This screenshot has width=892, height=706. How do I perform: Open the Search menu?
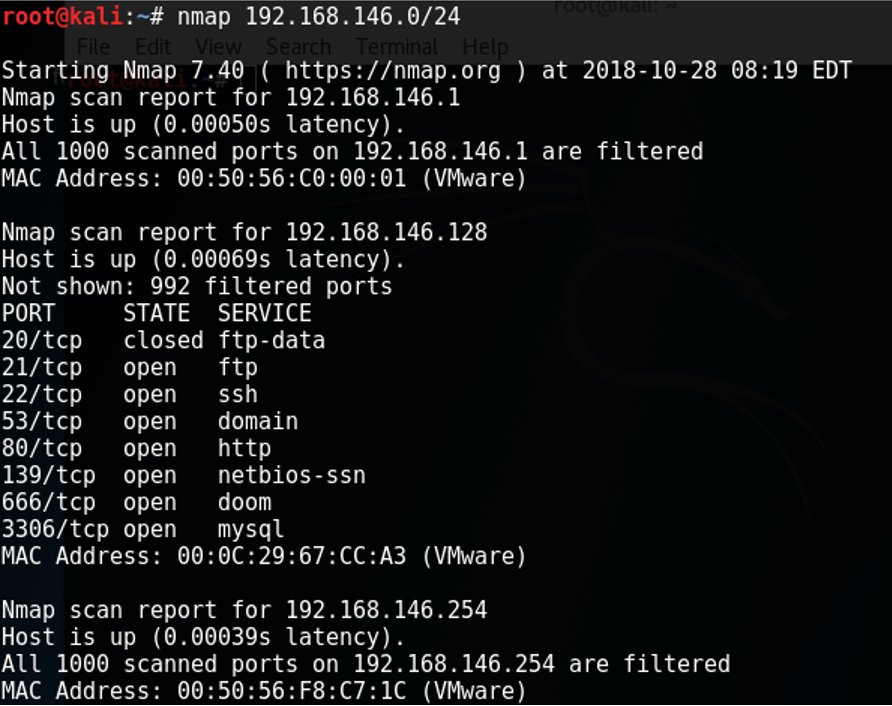[298, 47]
